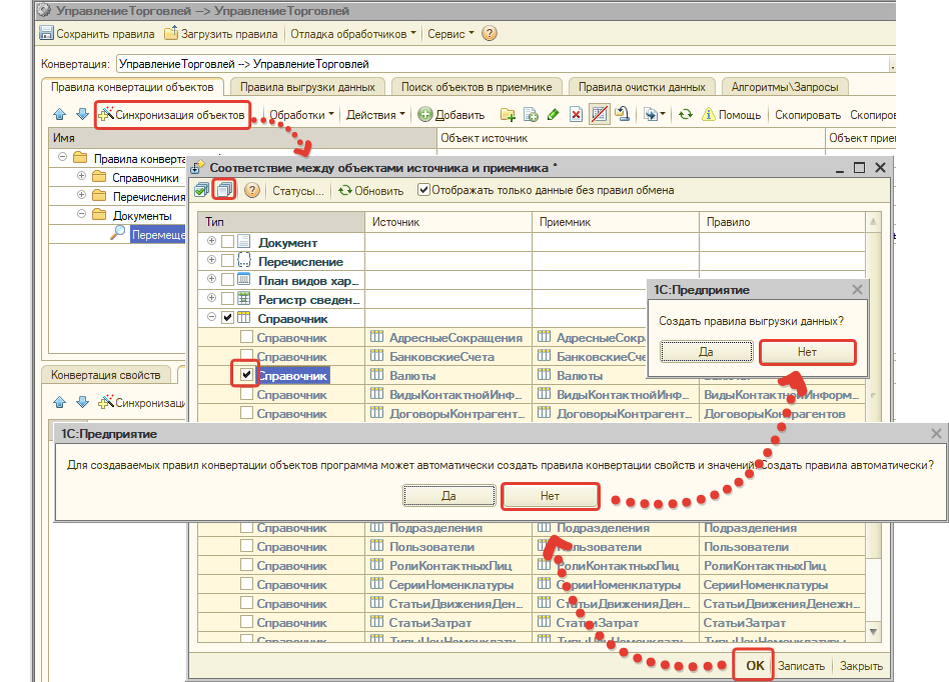Click Синхронизация объектов button
Screen dimensions: 949x682
click(172, 115)
